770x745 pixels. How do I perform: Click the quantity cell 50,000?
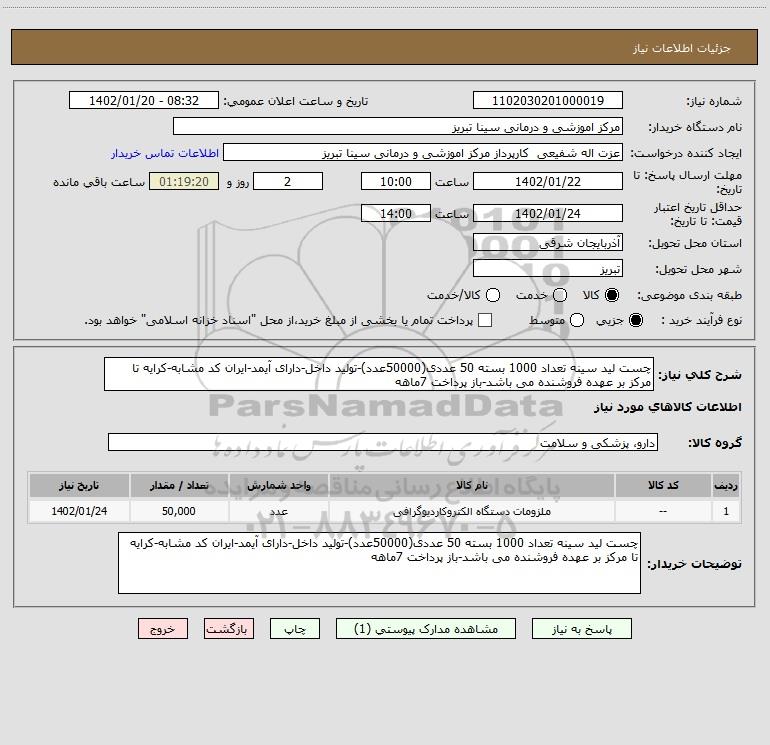[x=179, y=511]
